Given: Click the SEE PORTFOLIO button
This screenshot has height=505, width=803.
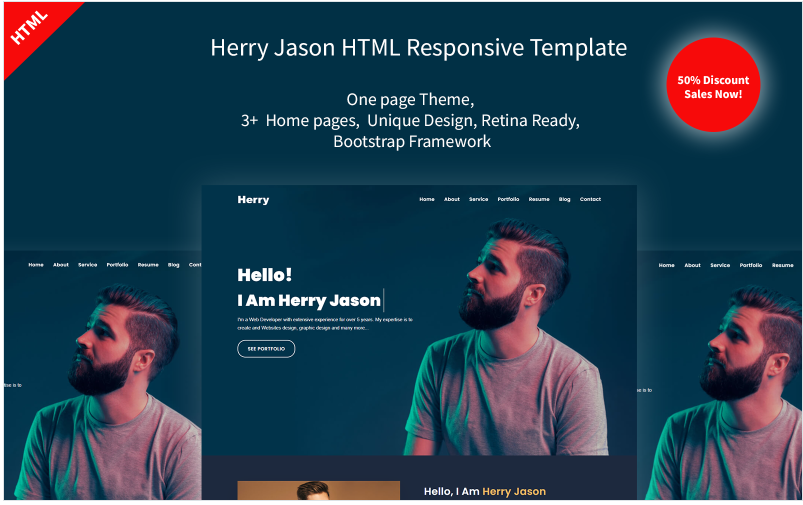Looking at the screenshot, I should click(266, 349).
